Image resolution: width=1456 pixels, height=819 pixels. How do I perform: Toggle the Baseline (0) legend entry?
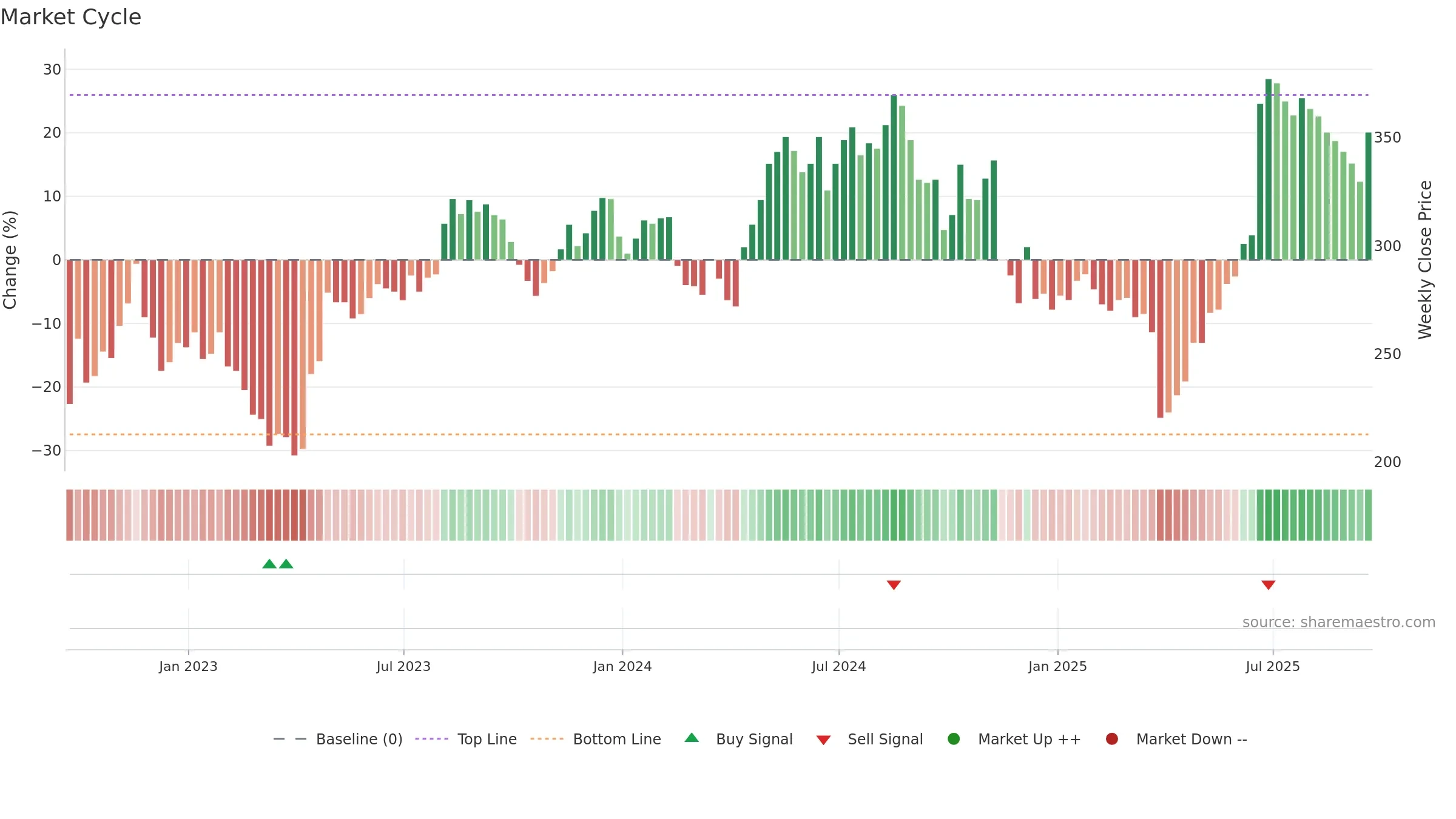(x=359, y=739)
